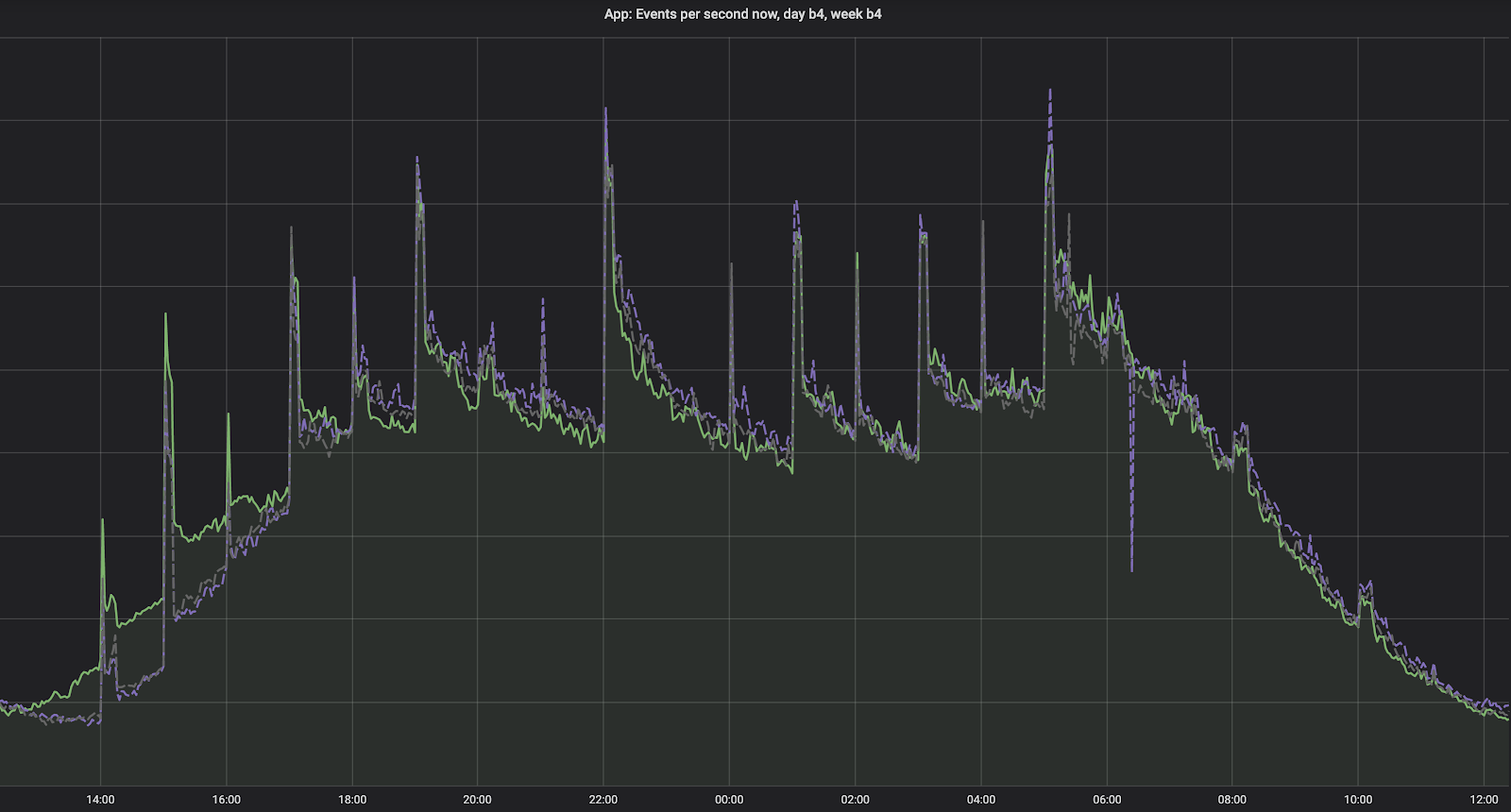1511x812 pixels.
Task: Click the 14:00 time axis label
Action: tap(100, 800)
